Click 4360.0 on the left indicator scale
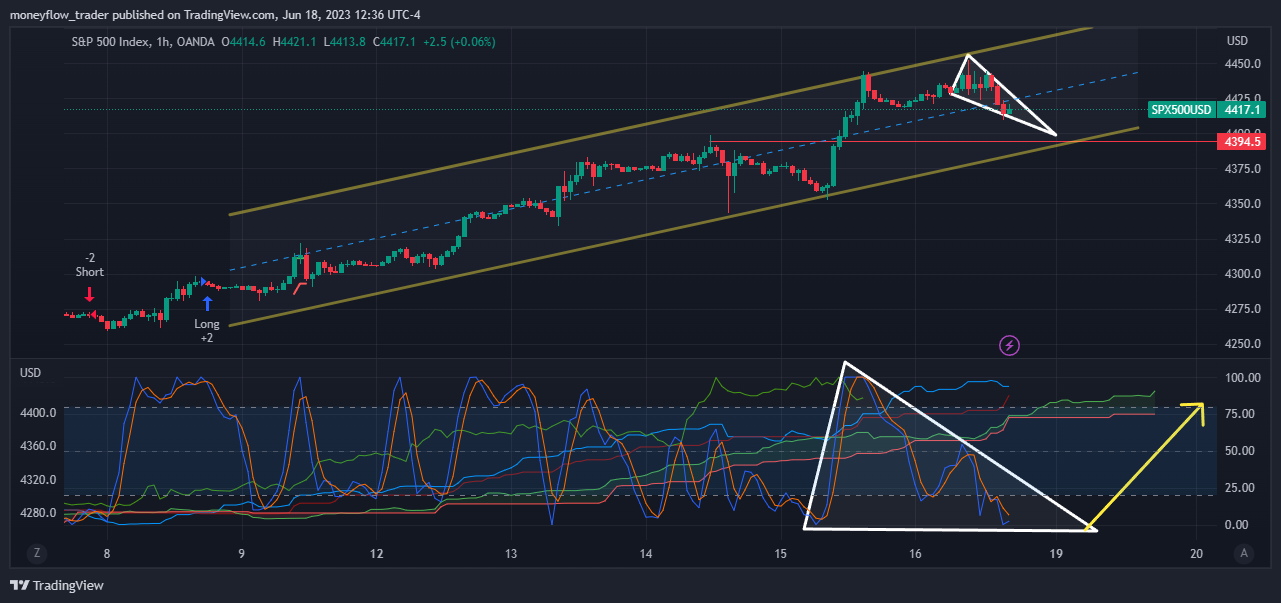Viewport: 1281px width, 603px height. 38,447
